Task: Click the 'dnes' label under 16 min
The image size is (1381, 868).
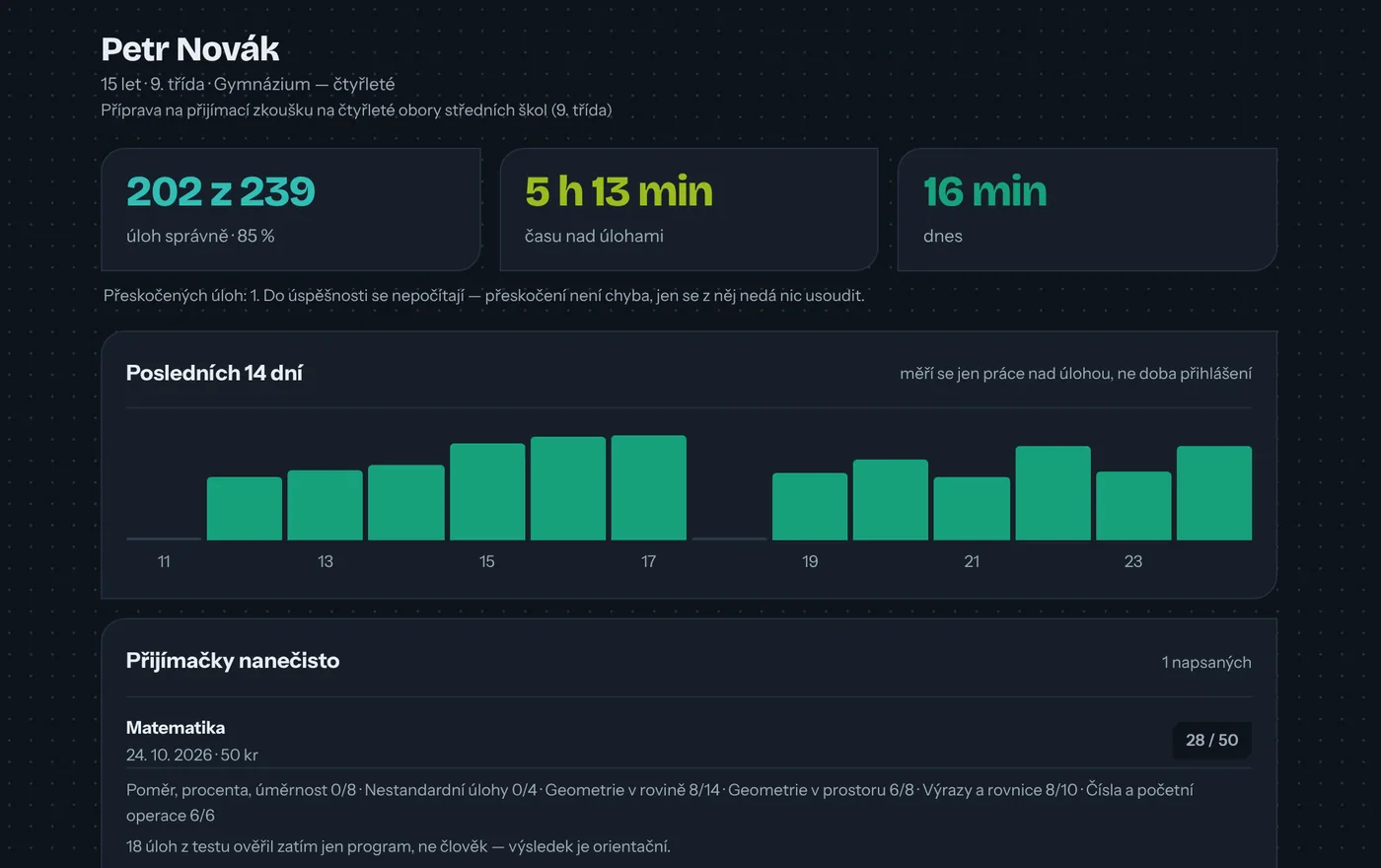Action: click(943, 236)
